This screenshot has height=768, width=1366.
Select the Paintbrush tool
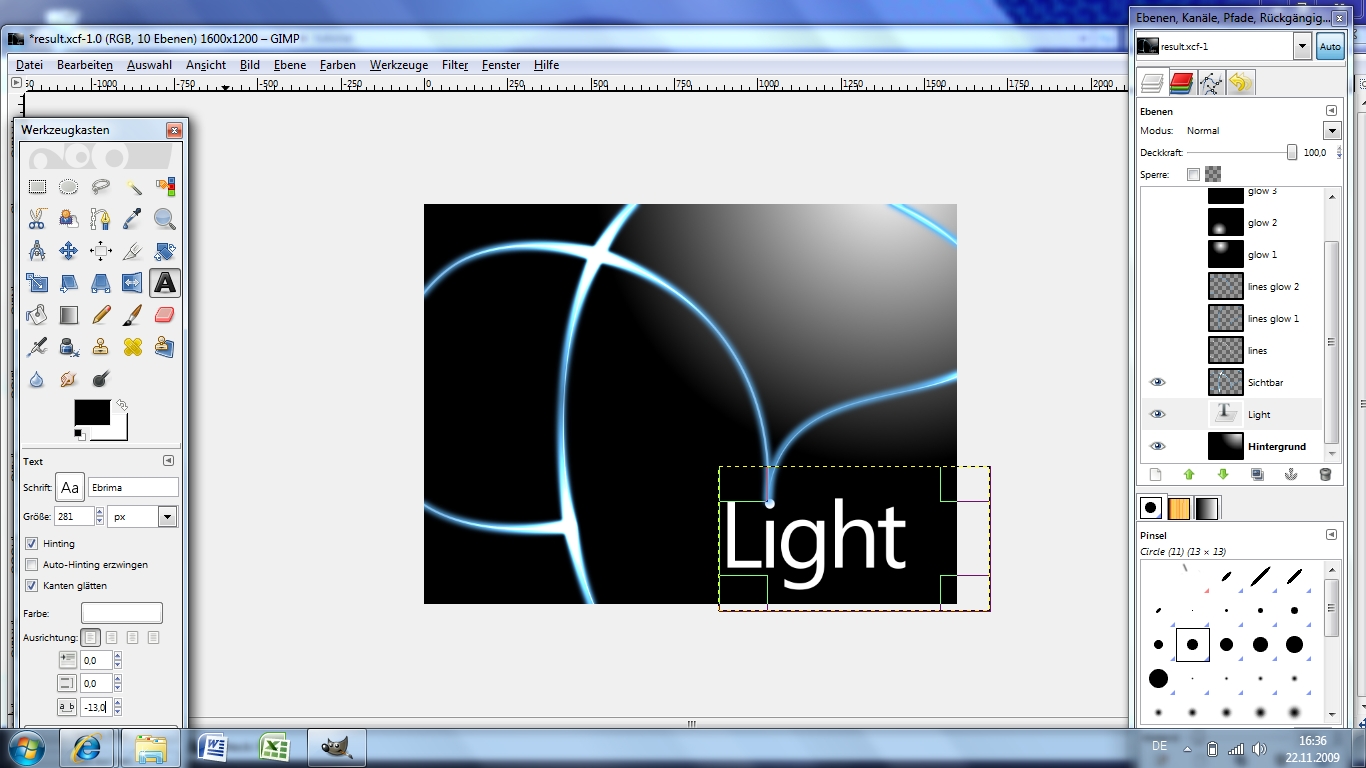click(133, 315)
